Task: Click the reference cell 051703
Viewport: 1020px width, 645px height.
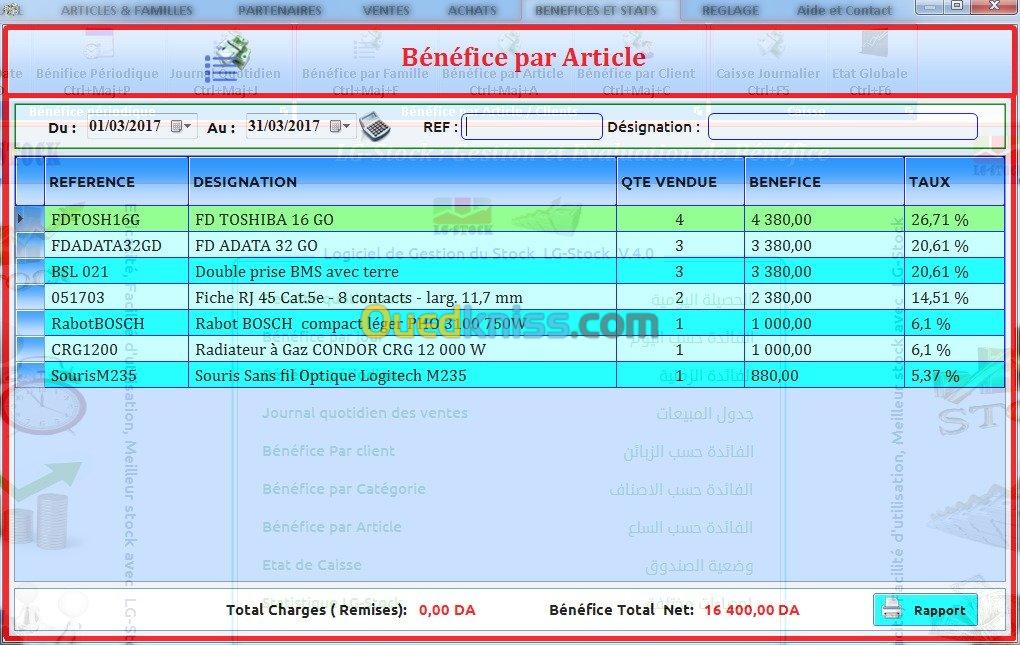Action: point(116,297)
